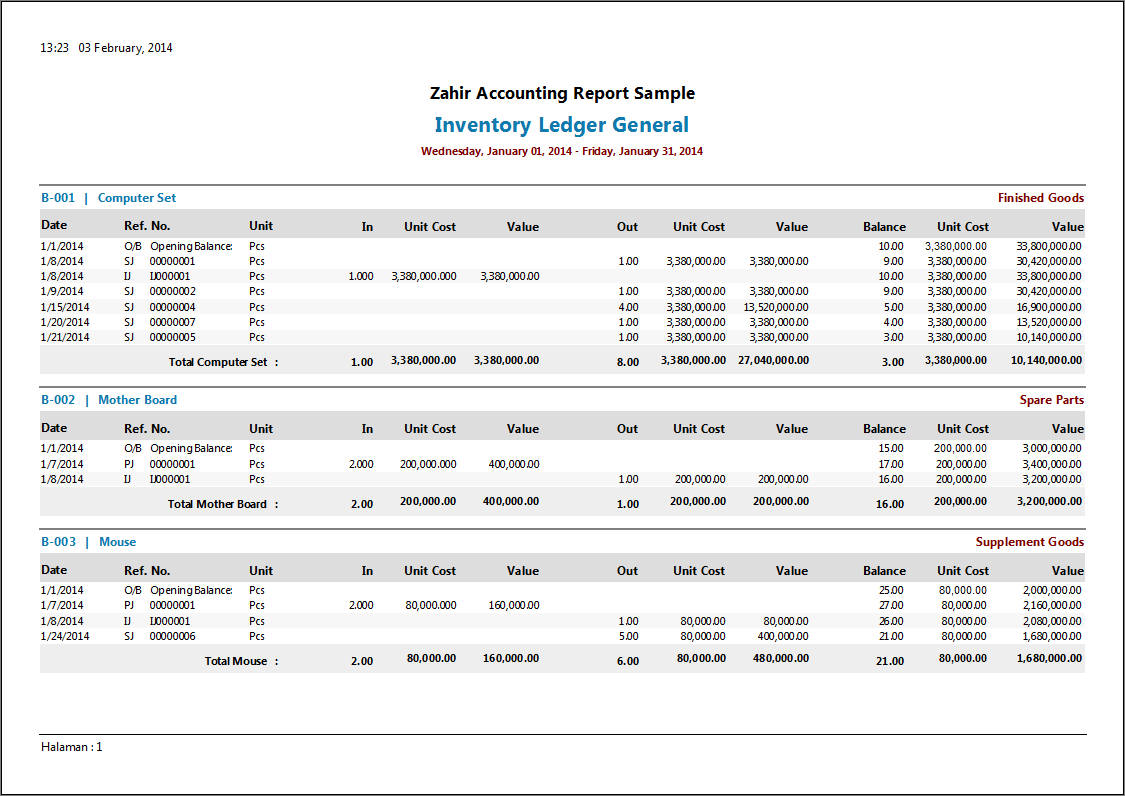Click the Opening Balance entry in the Mouse section
The width and height of the screenshot is (1125, 796).
[x=191, y=590]
